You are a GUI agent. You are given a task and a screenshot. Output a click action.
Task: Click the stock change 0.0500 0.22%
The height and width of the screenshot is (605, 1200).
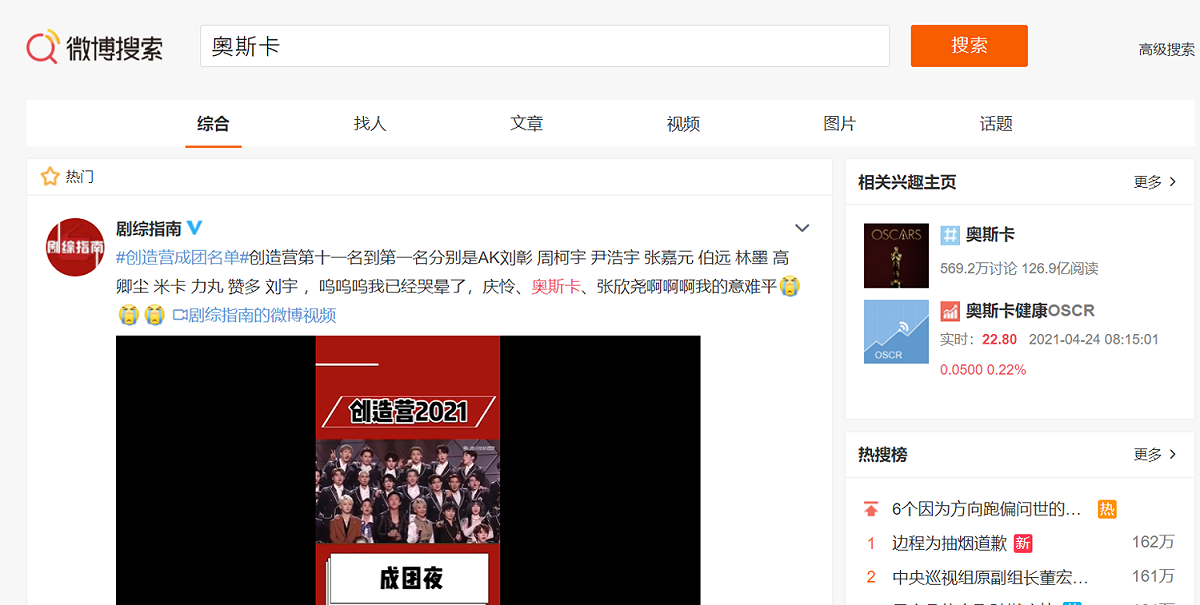pos(983,369)
